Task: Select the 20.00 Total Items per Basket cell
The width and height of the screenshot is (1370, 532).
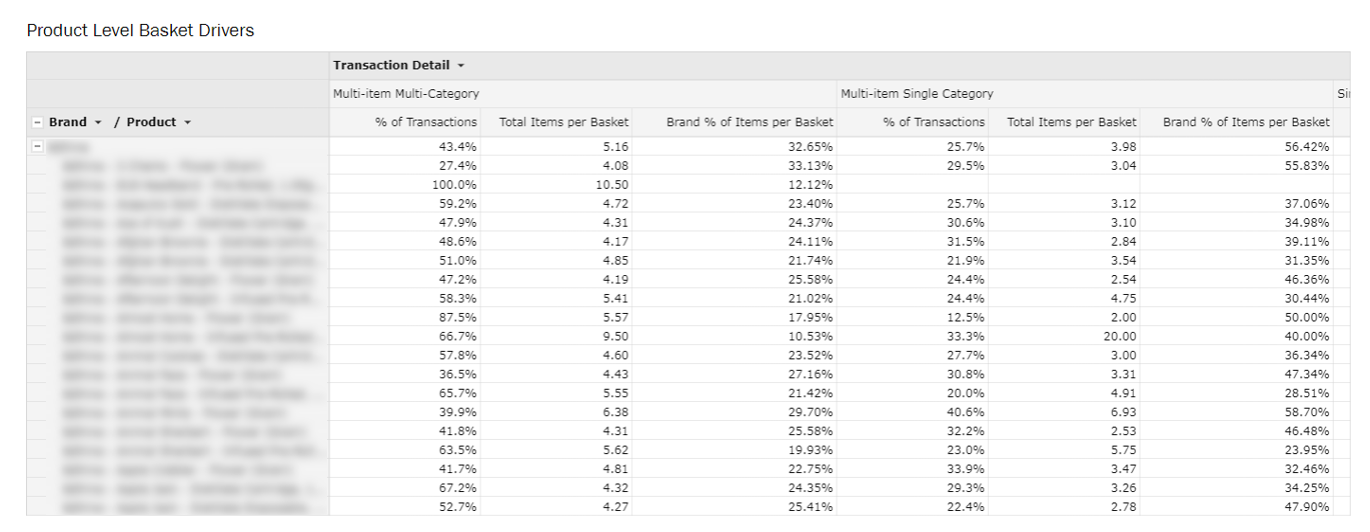Action: point(1120,337)
